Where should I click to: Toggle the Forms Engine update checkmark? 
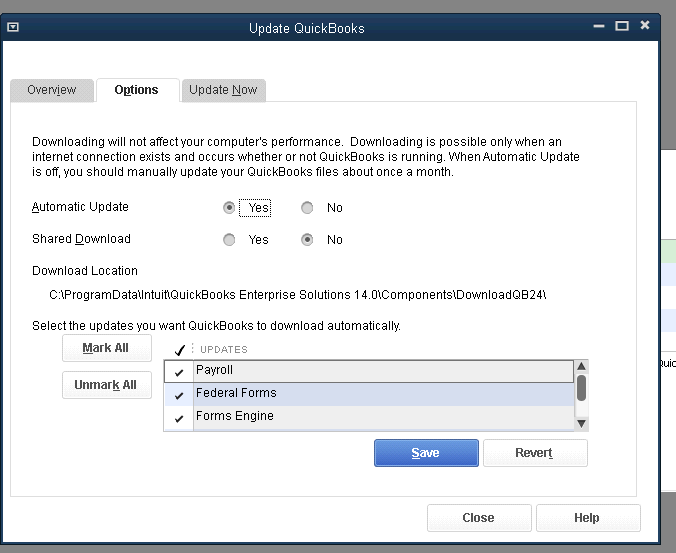tap(179, 418)
